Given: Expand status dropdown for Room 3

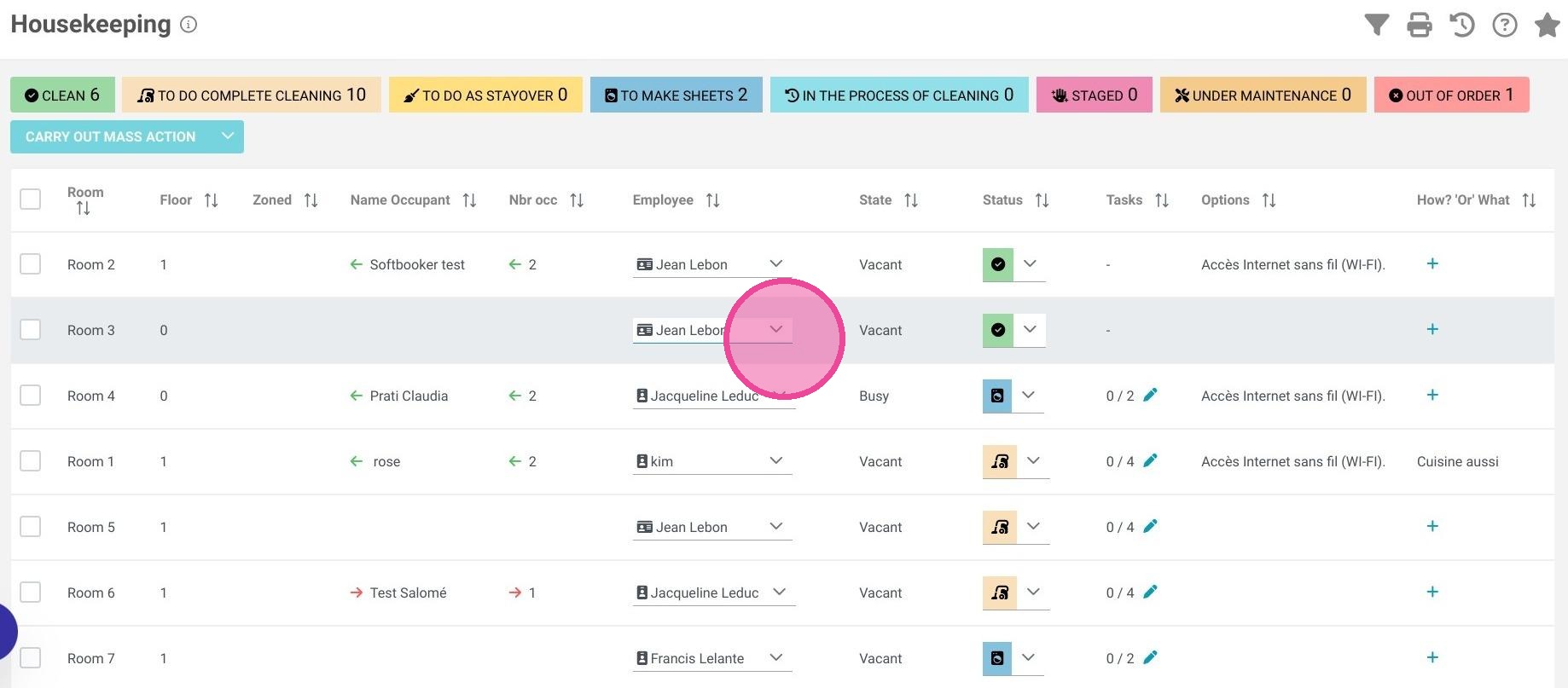Looking at the screenshot, I should [x=1030, y=329].
